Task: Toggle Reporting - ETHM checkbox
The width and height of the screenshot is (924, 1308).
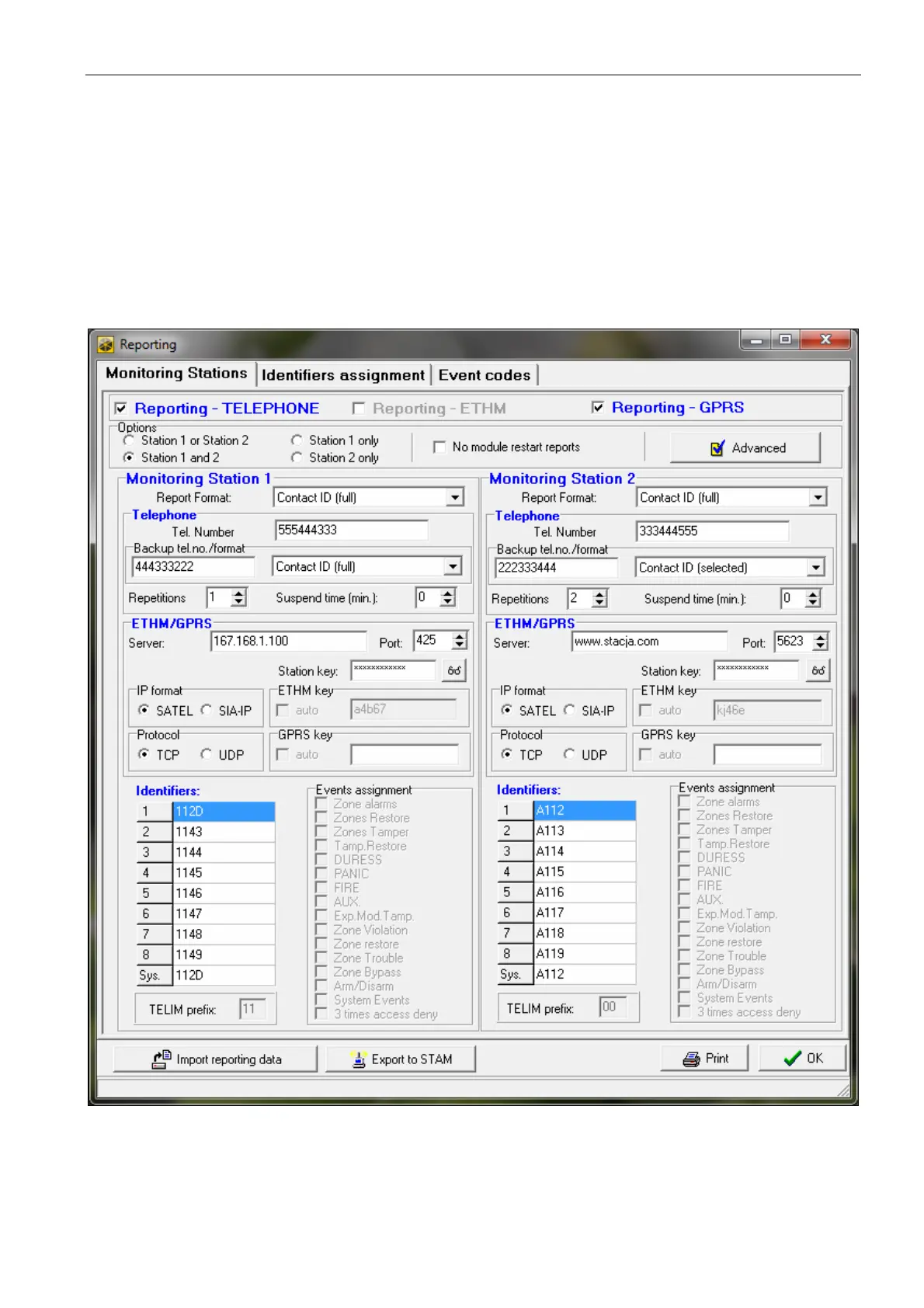Action: (359, 409)
